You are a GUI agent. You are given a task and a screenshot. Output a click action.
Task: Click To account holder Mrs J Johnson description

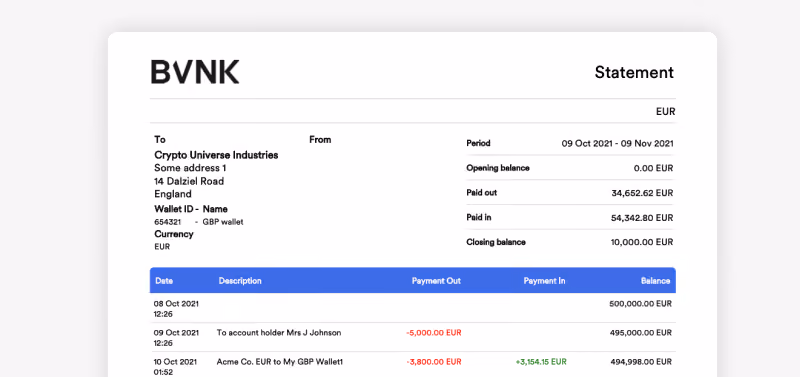coord(279,333)
